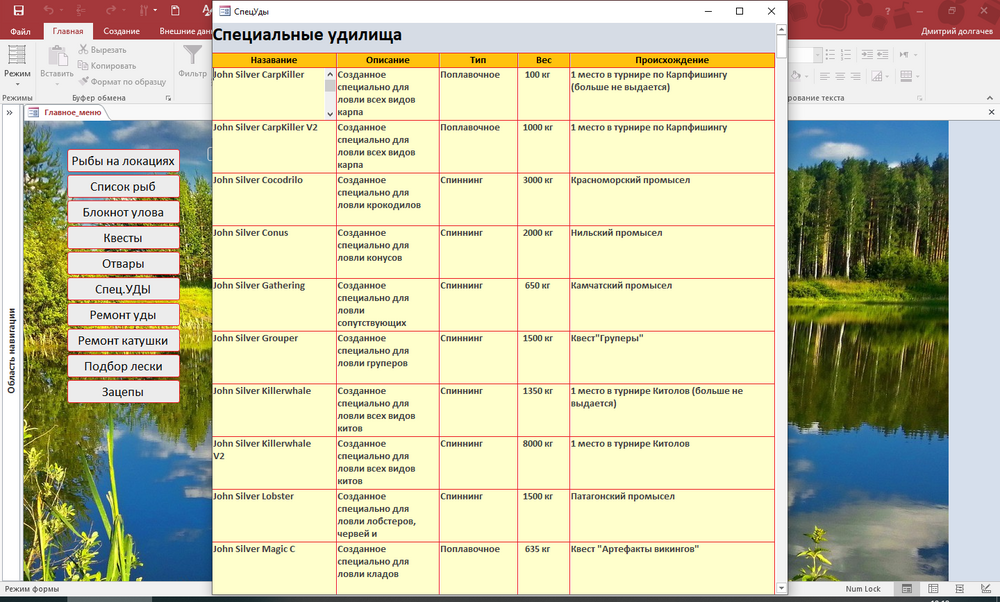
Task: Click the vertical scrollbar in СпецУды form
Action: pyautogui.click(x=780, y=300)
